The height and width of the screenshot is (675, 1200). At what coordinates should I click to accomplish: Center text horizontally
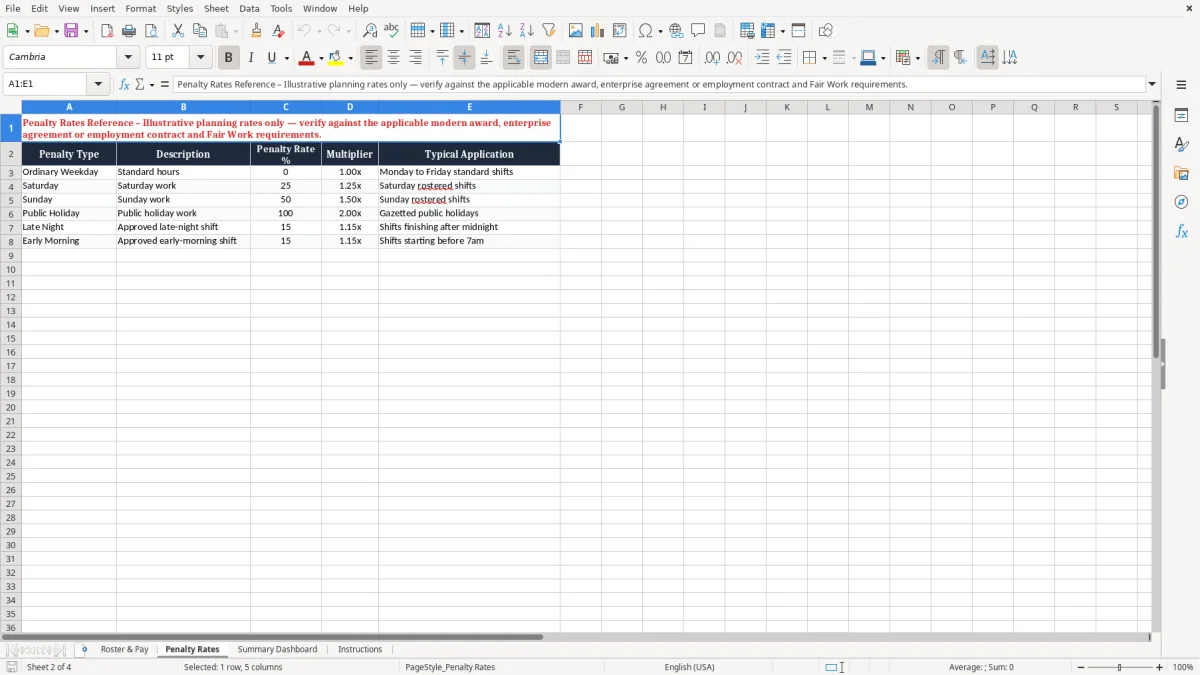tap(393, 58)
